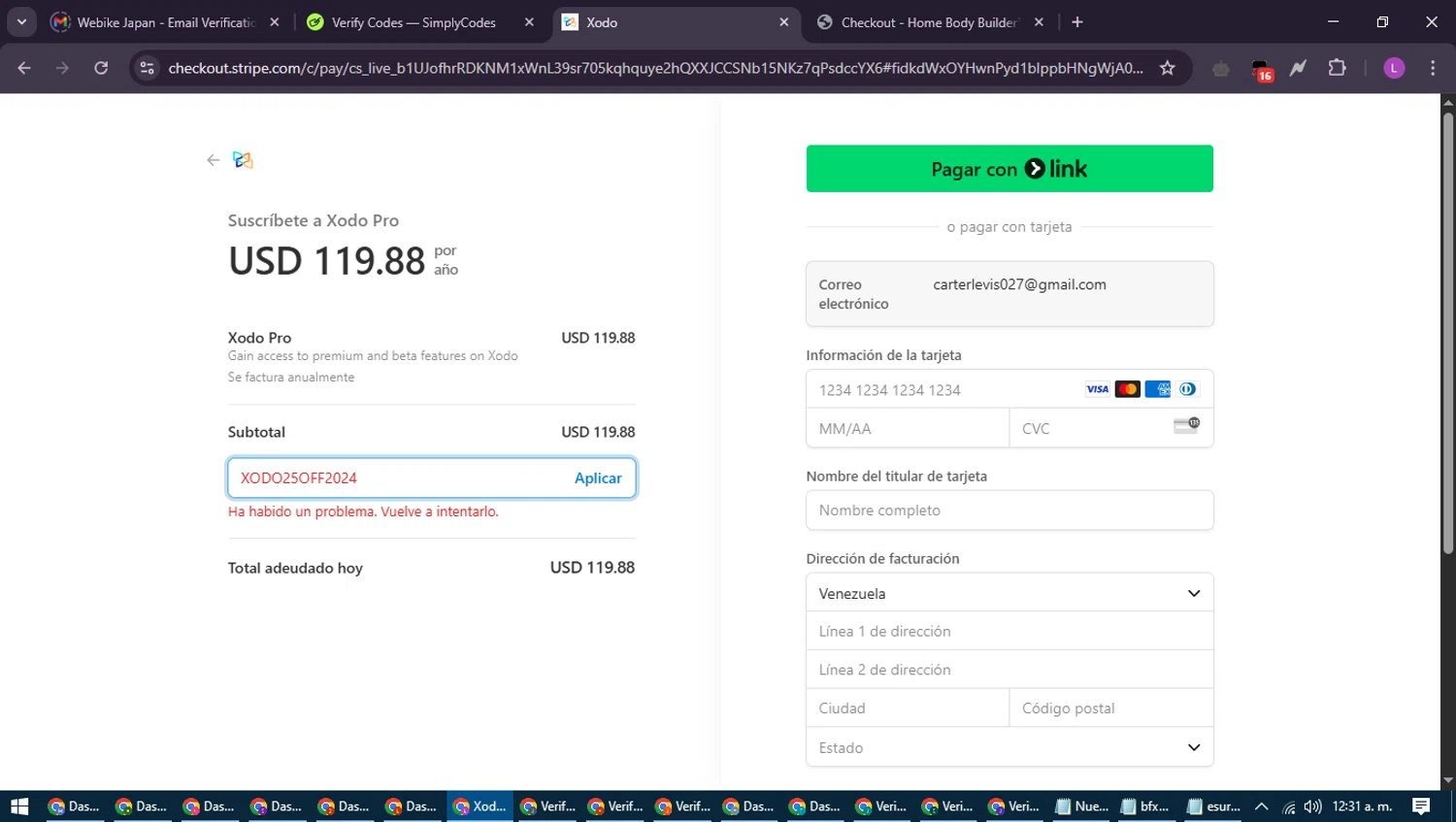
Task: Click the Xod... taskbar button
Action: click(x=480, y=806)
